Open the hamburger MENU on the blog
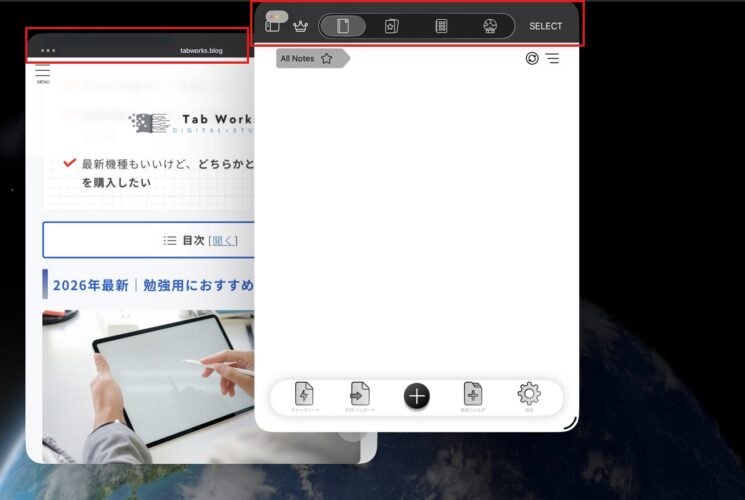 [x=43, y=74]
